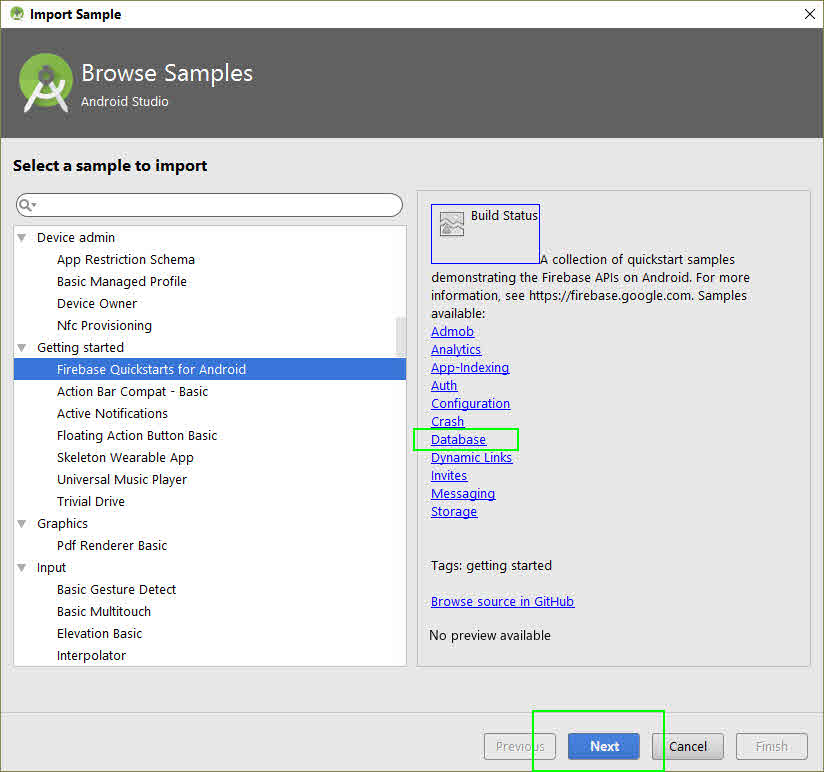Select Nfc Provisioning sample
Viewport: 824px width, 772px height.
pos(105,325)
